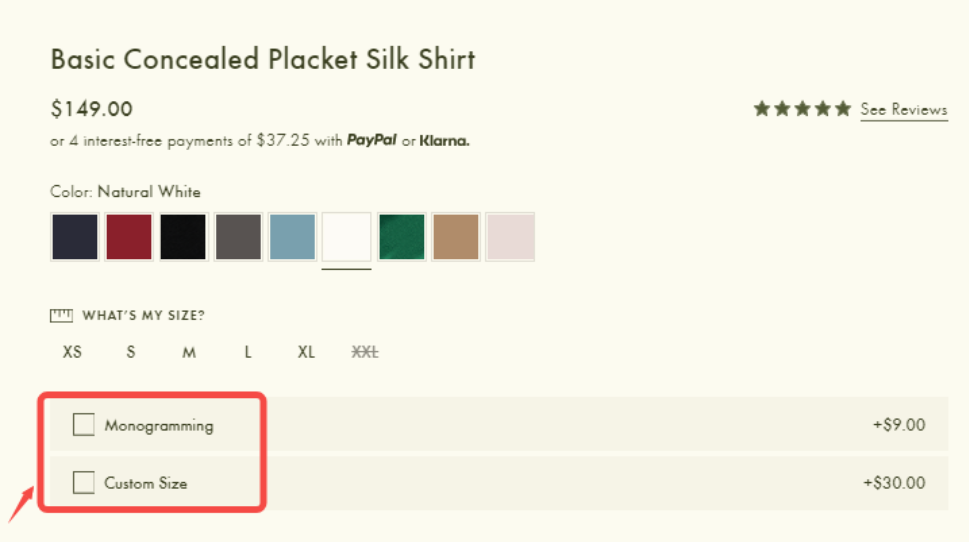This screenshot has height=542, width=969.
Task: Pick the emerald green color swatch
Action: tap(402, 237)
